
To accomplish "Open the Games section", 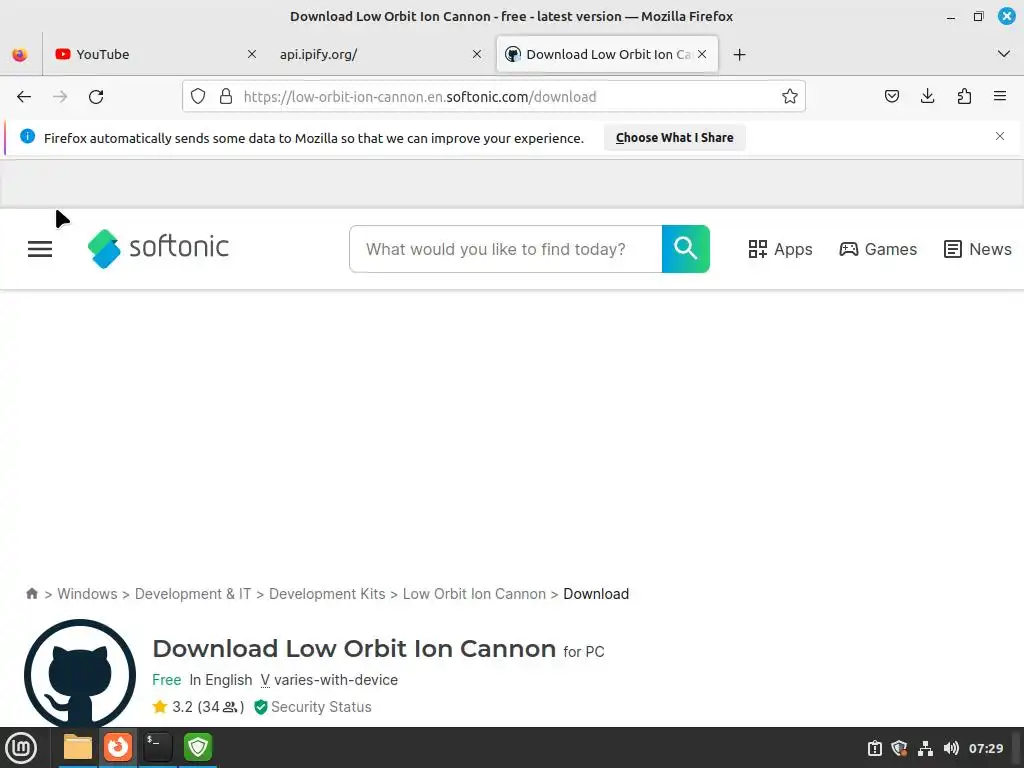I will click(x=878, y=249).
